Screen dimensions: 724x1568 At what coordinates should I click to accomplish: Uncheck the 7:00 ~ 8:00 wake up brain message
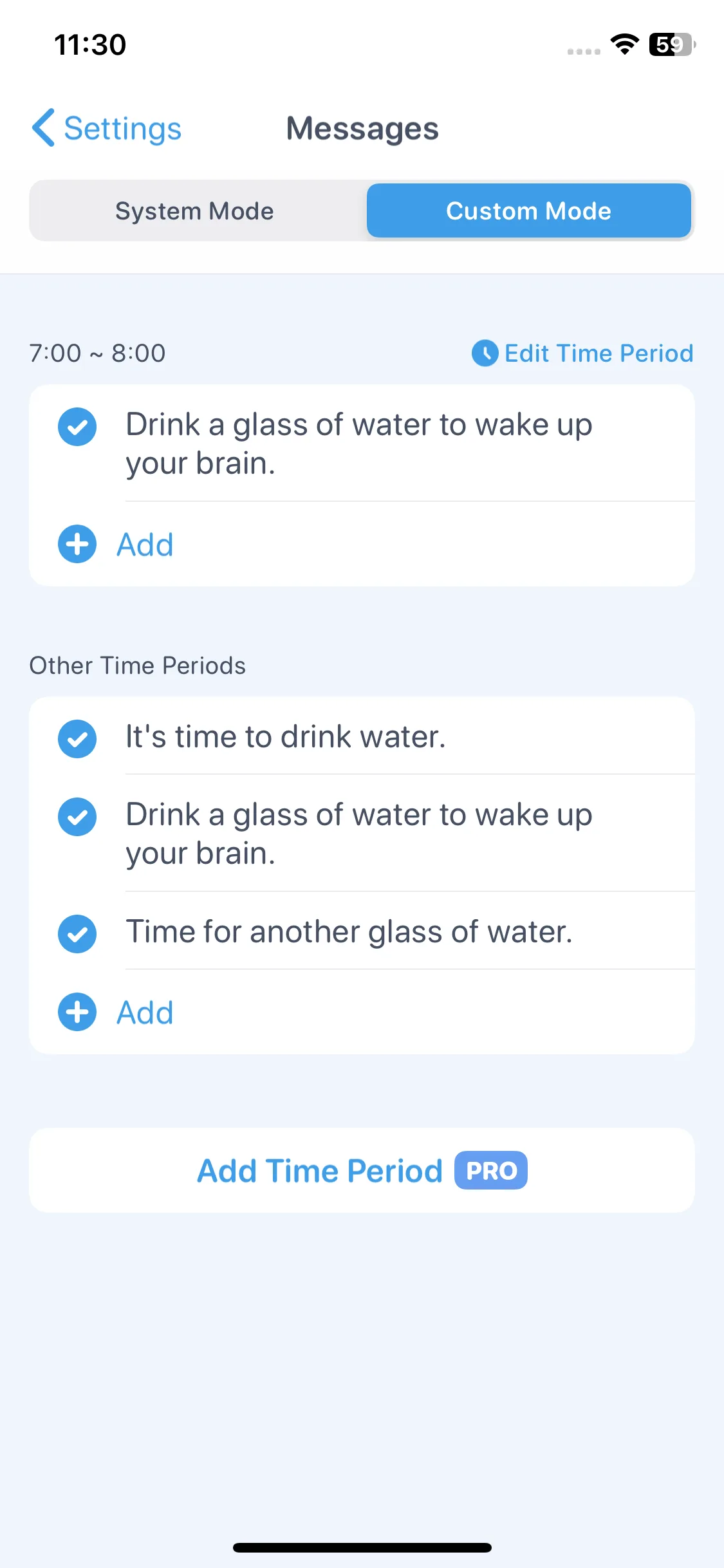(77, 427)
